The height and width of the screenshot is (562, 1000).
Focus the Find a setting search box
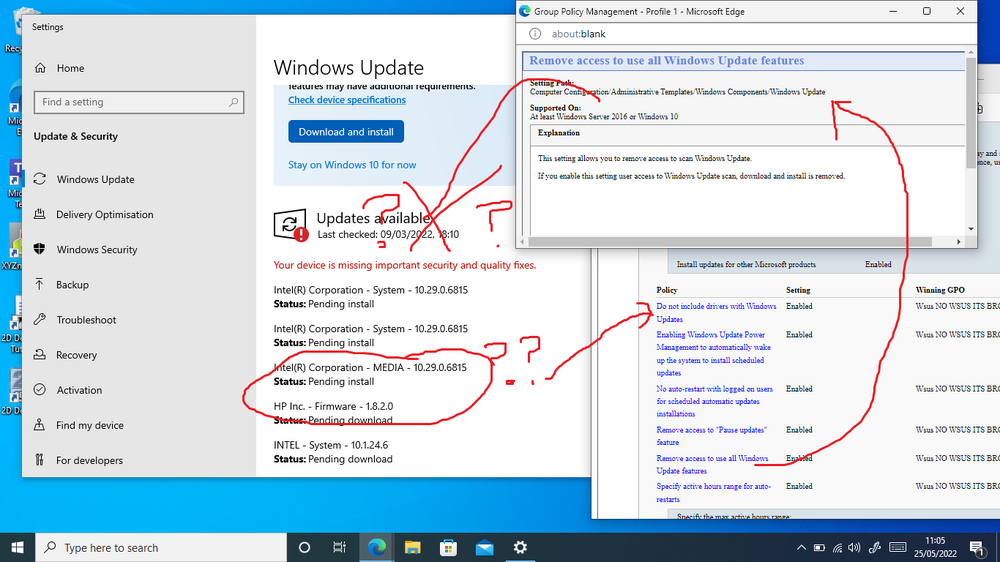(x=139, y=102)
